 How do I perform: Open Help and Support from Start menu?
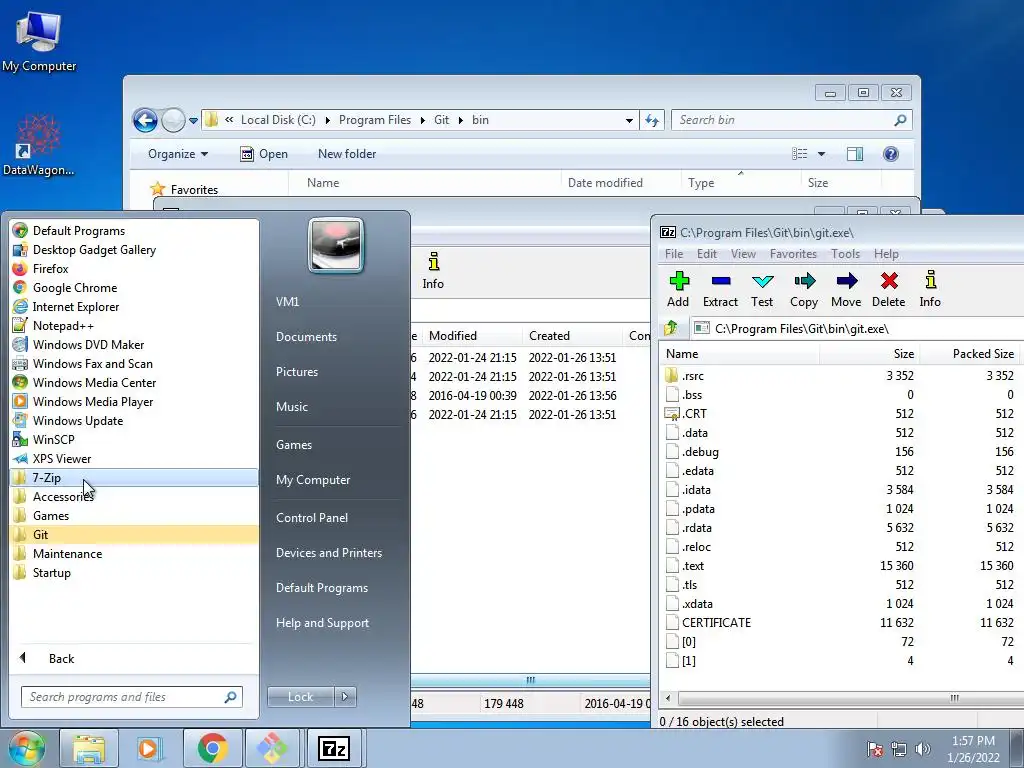click(x=322, y=623)
